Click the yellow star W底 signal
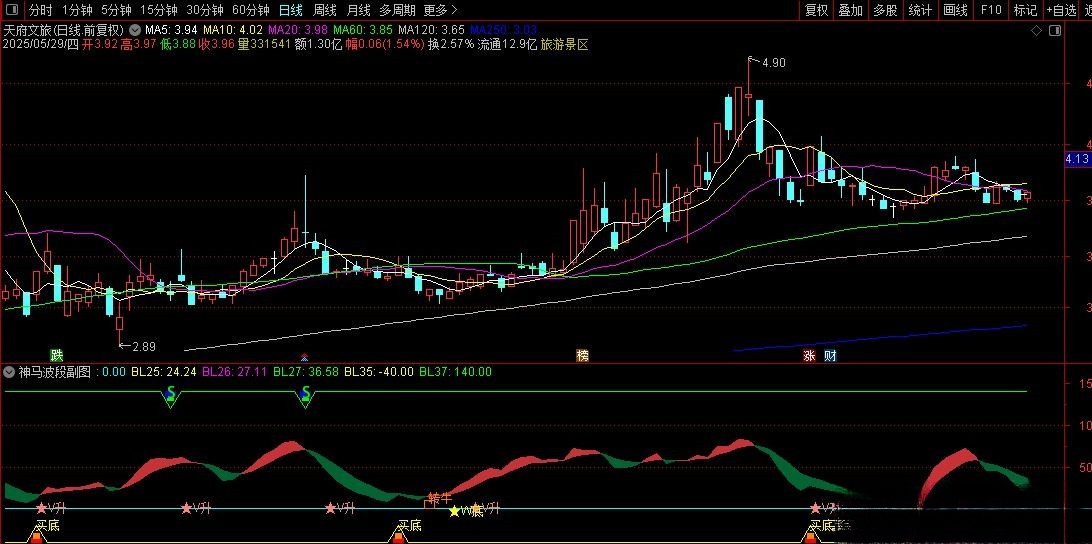Viewport: 1092px width, 544px height. [x=456, y=511]
